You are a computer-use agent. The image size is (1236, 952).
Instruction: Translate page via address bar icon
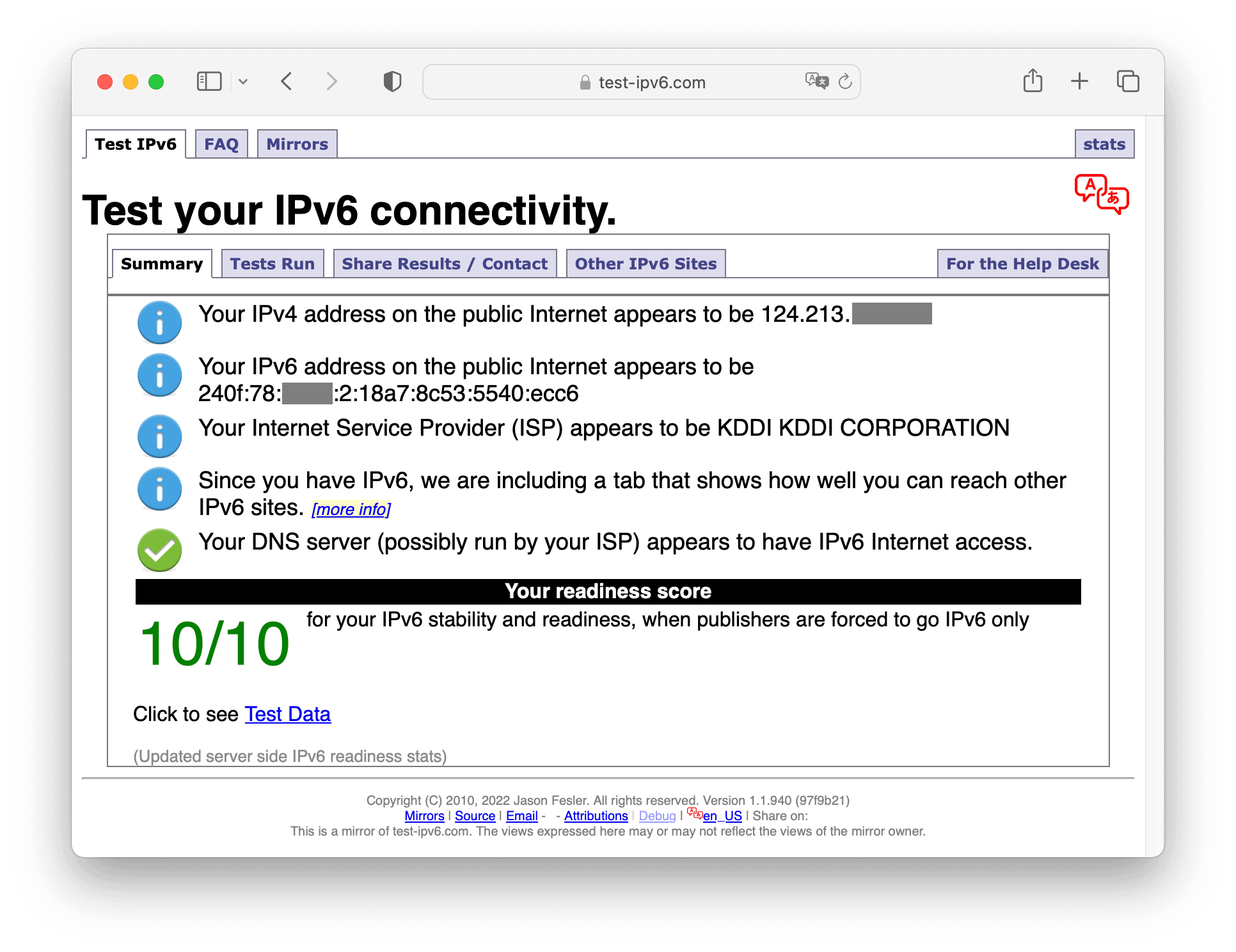tap(816, 81)
